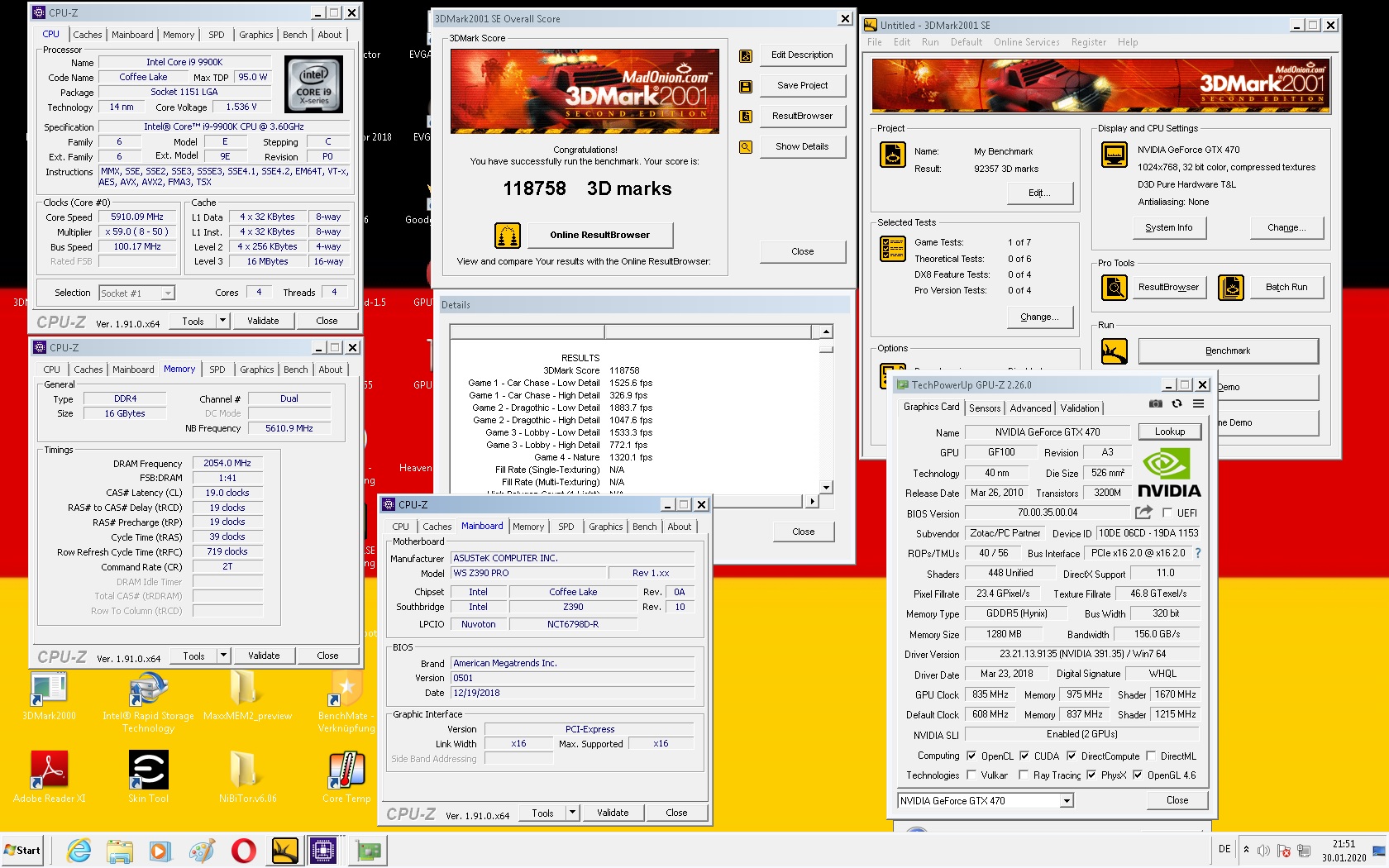Click the Save Project floppy icon
The height and width of the screenshot is (868, 1389).
pos(746,87)
